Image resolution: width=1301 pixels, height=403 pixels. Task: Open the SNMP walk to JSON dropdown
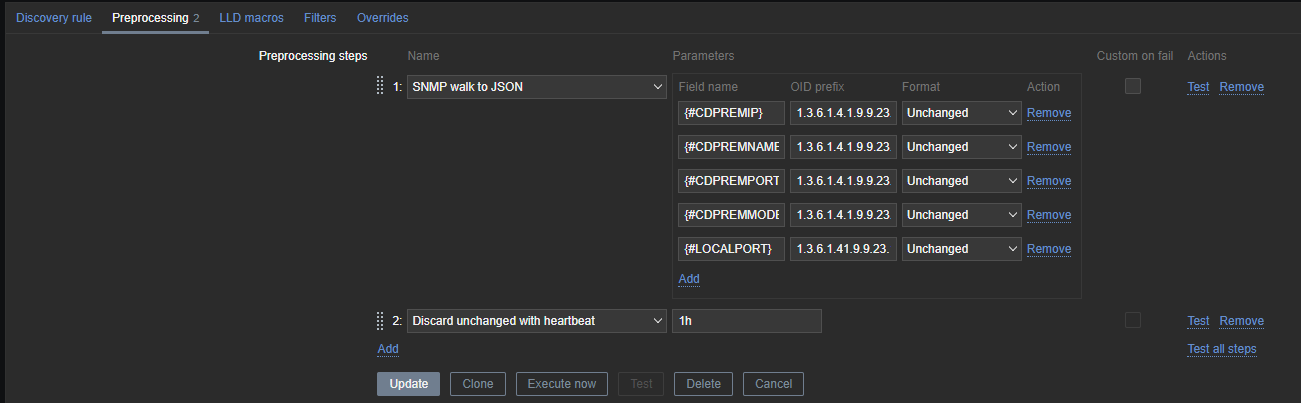537,87
